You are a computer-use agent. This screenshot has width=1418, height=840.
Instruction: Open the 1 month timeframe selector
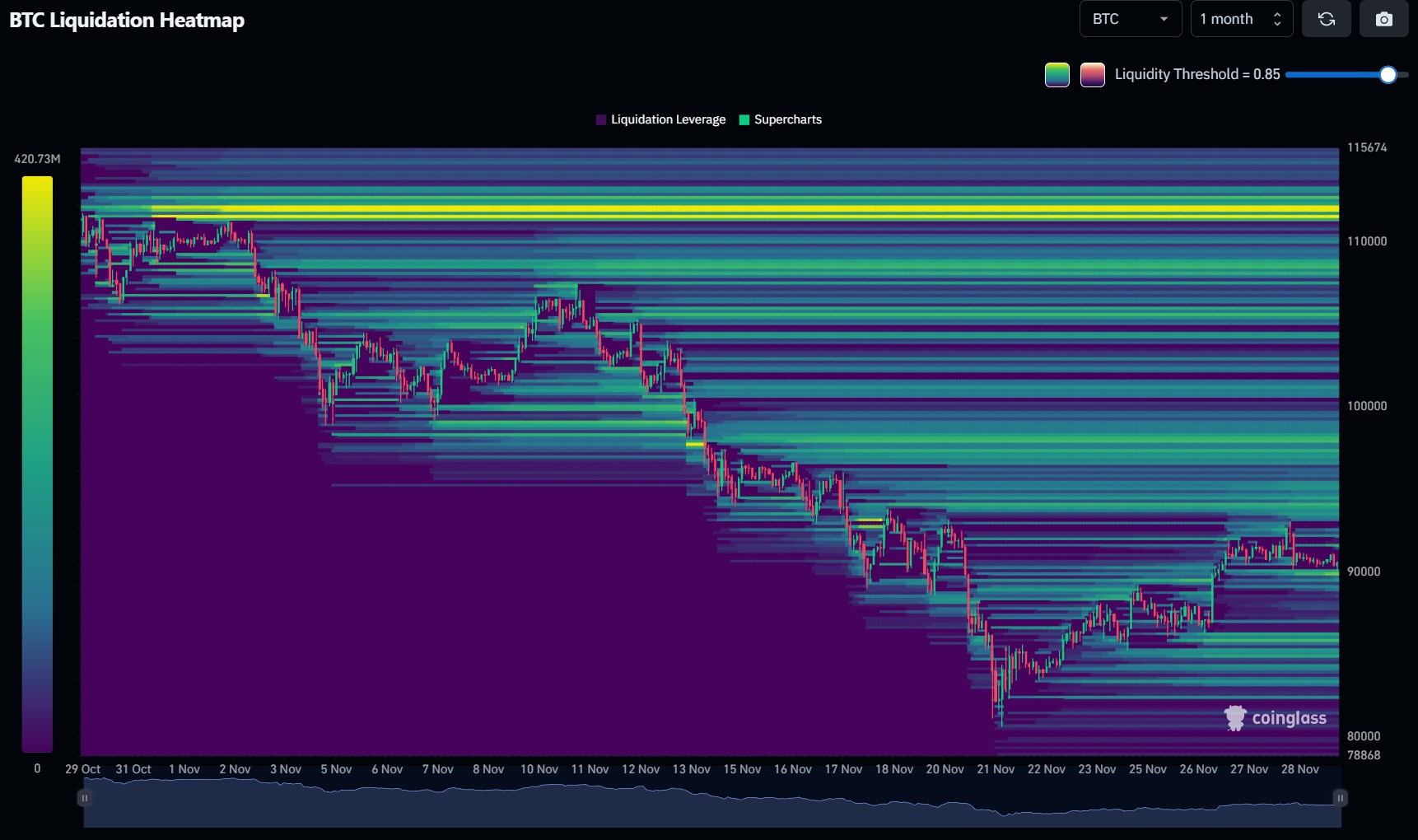pyautogui.click(x=1240, y=19)
